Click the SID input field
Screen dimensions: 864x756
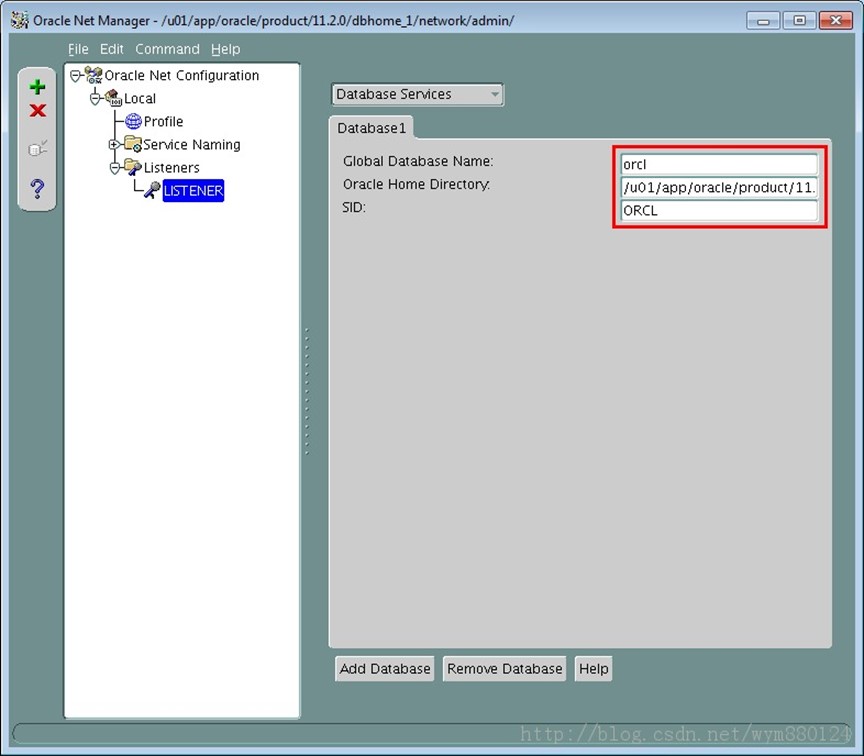[x=719, y=210]
